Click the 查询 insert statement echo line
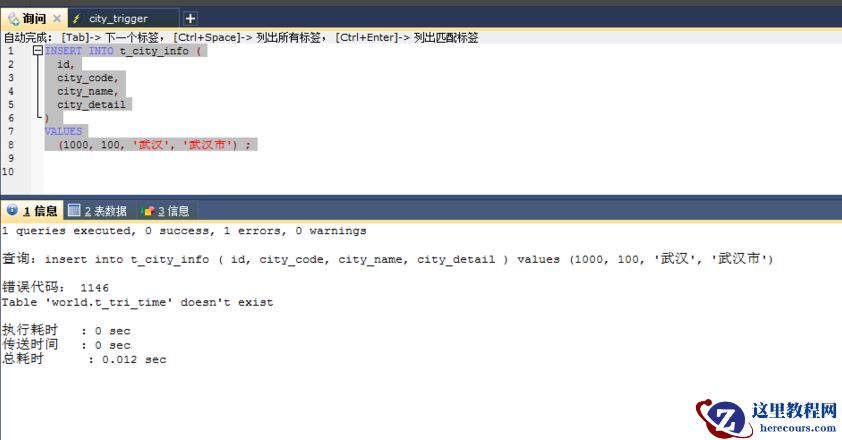 pyautogui.click(x=387, y=259)
